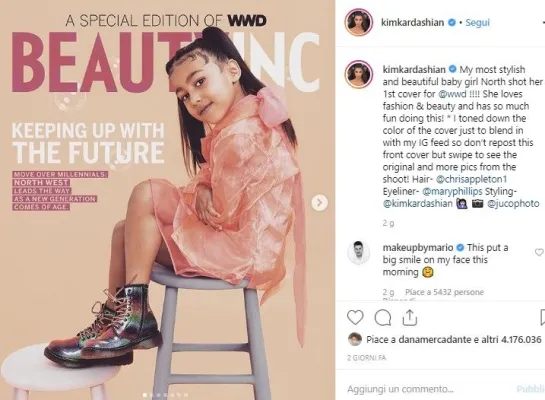Screen dimensions: 545x400
Task: Share the post using arrow icon
Action: [x=410, y=317]
